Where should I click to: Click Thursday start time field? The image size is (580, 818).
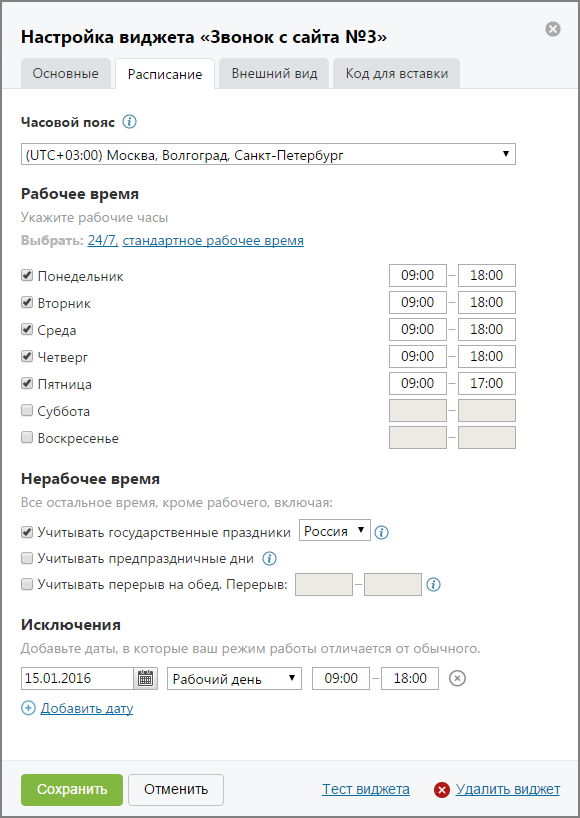pyautogui.click(x=418, y=357)
